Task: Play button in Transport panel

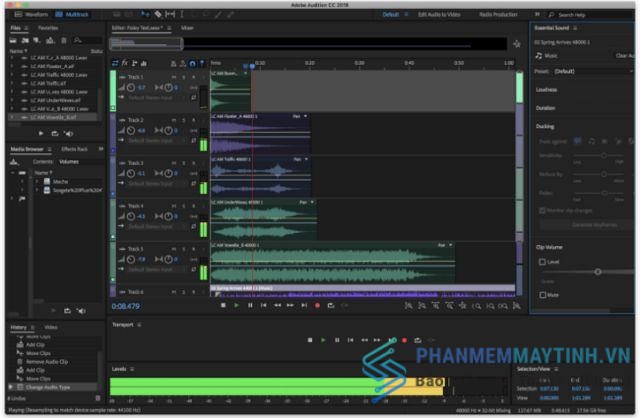Action: click(323, 340)
